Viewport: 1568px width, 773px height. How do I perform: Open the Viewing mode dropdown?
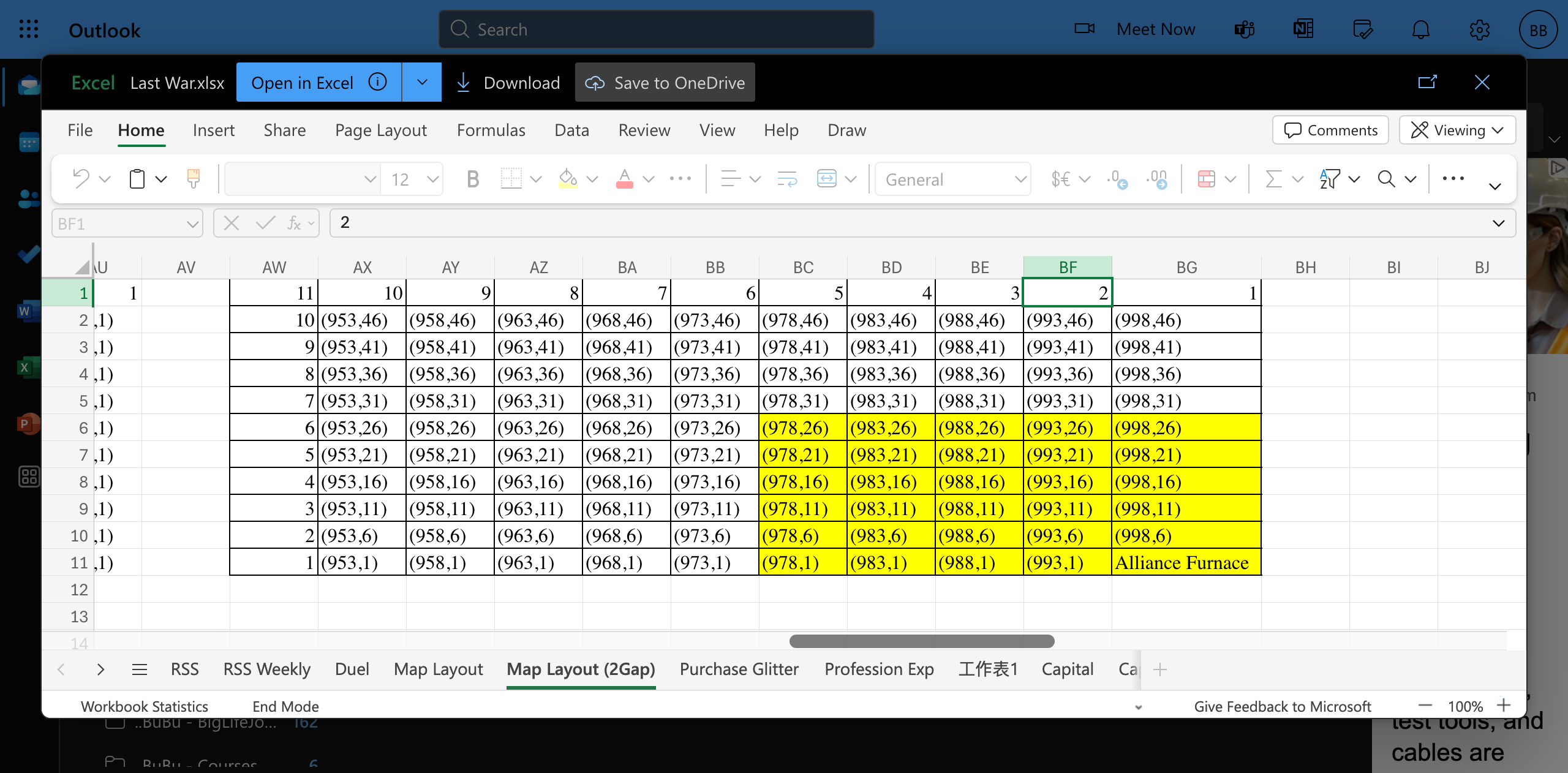point(1458,130)
